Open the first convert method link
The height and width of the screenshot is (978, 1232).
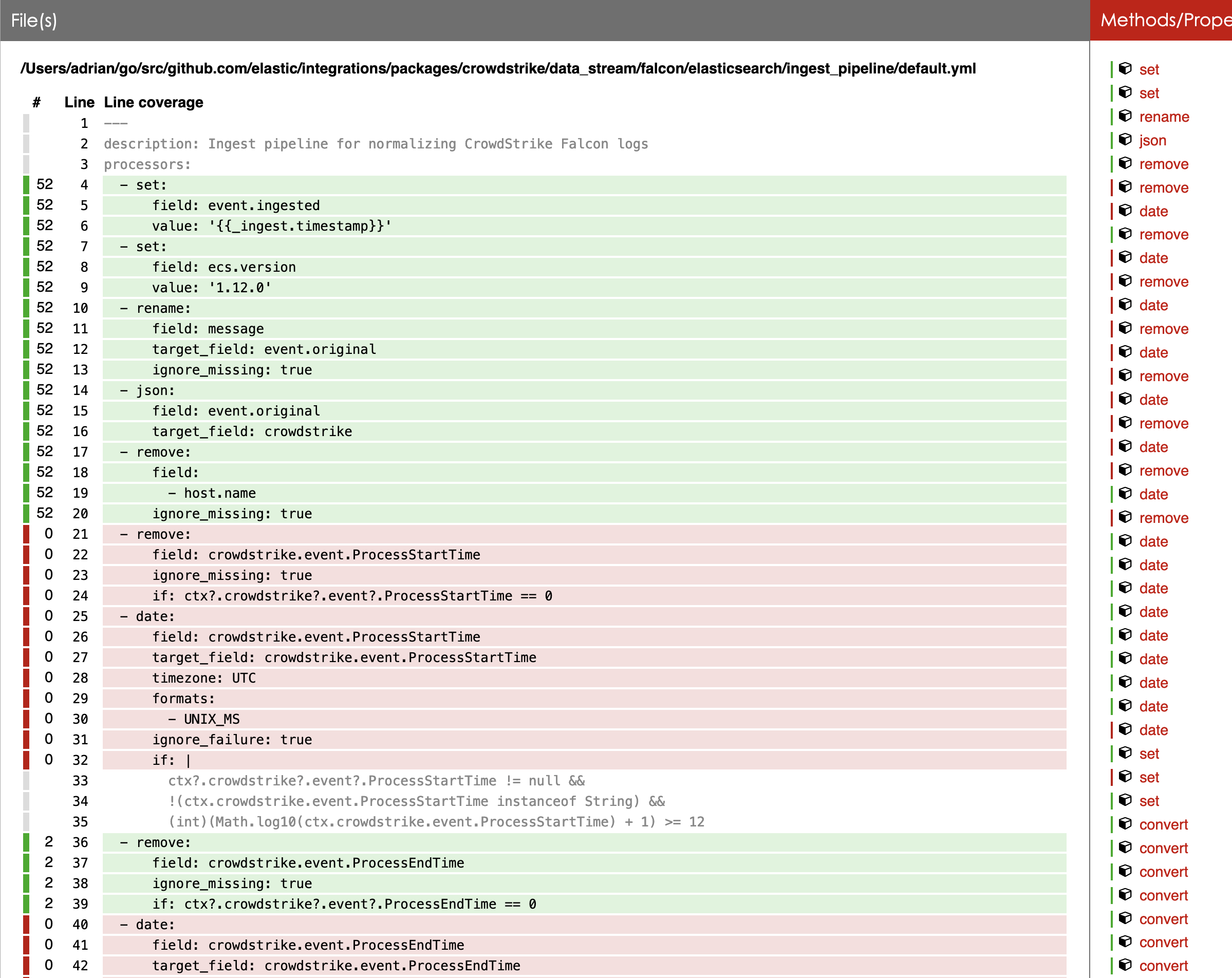(x=1163, y=824)
